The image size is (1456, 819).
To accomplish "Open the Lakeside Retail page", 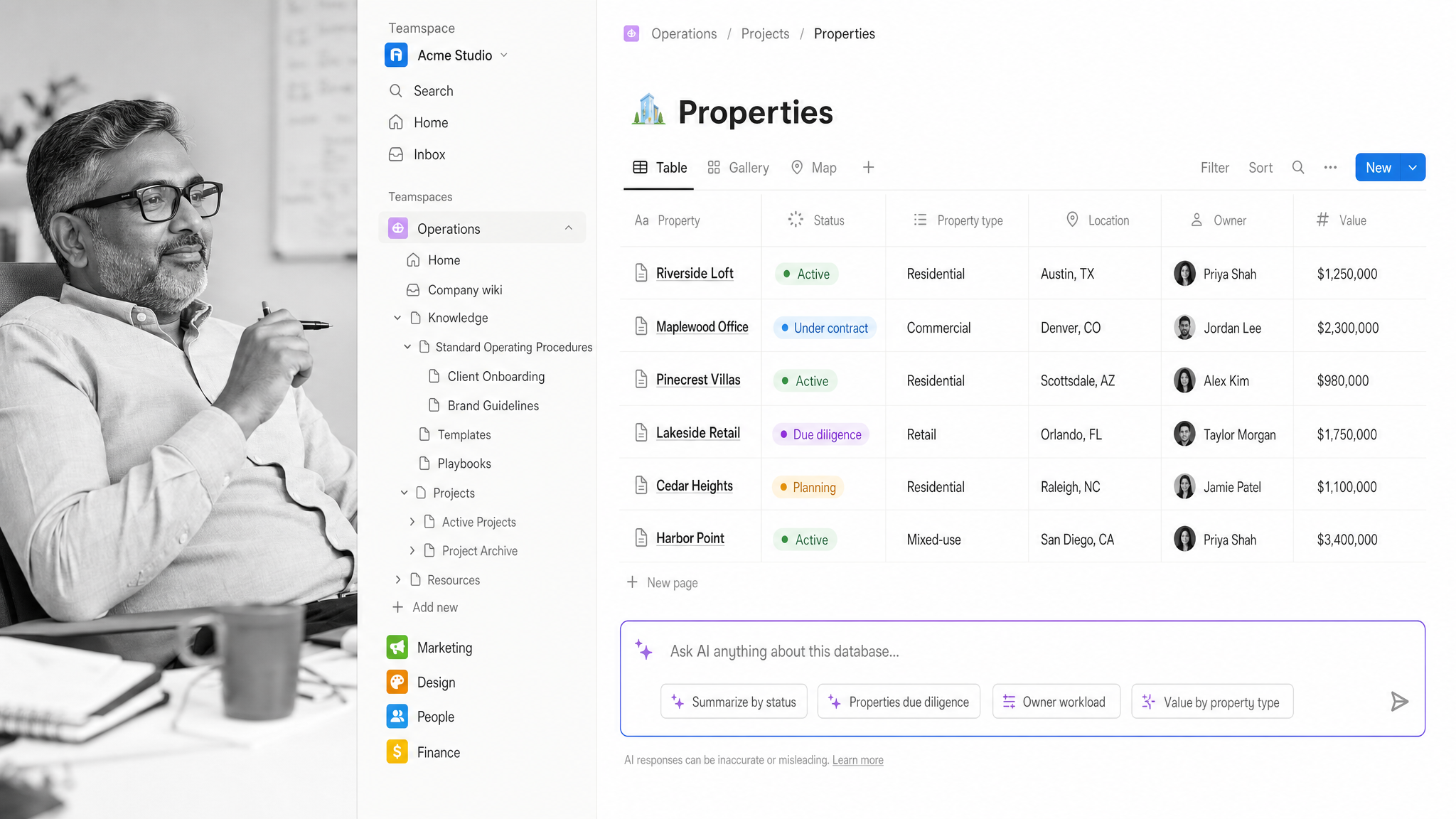I will click(698, 432).
